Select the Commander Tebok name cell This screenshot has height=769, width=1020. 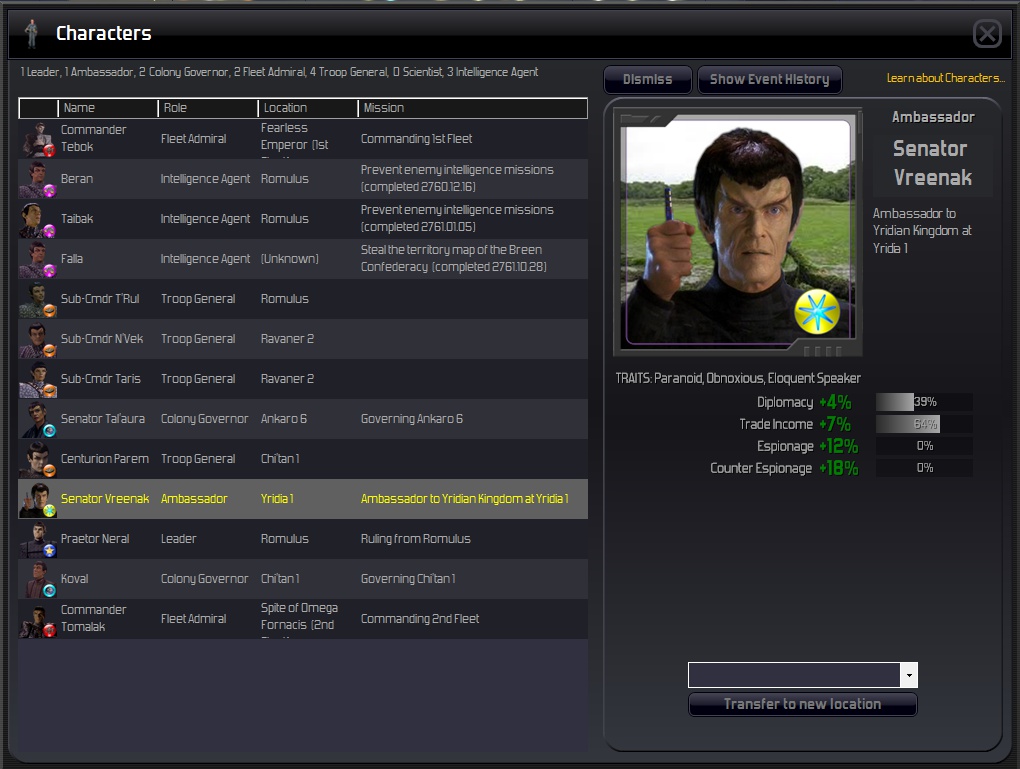(94, 139)
